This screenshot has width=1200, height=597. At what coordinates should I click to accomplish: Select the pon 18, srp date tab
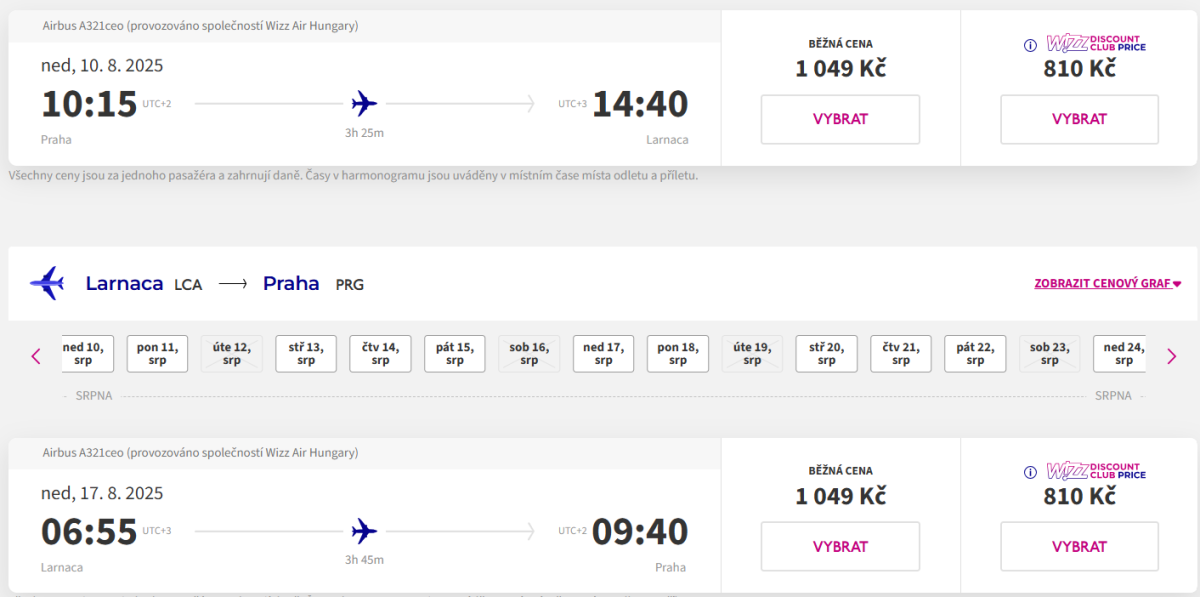pyautogui.click(x=678, y=354)
